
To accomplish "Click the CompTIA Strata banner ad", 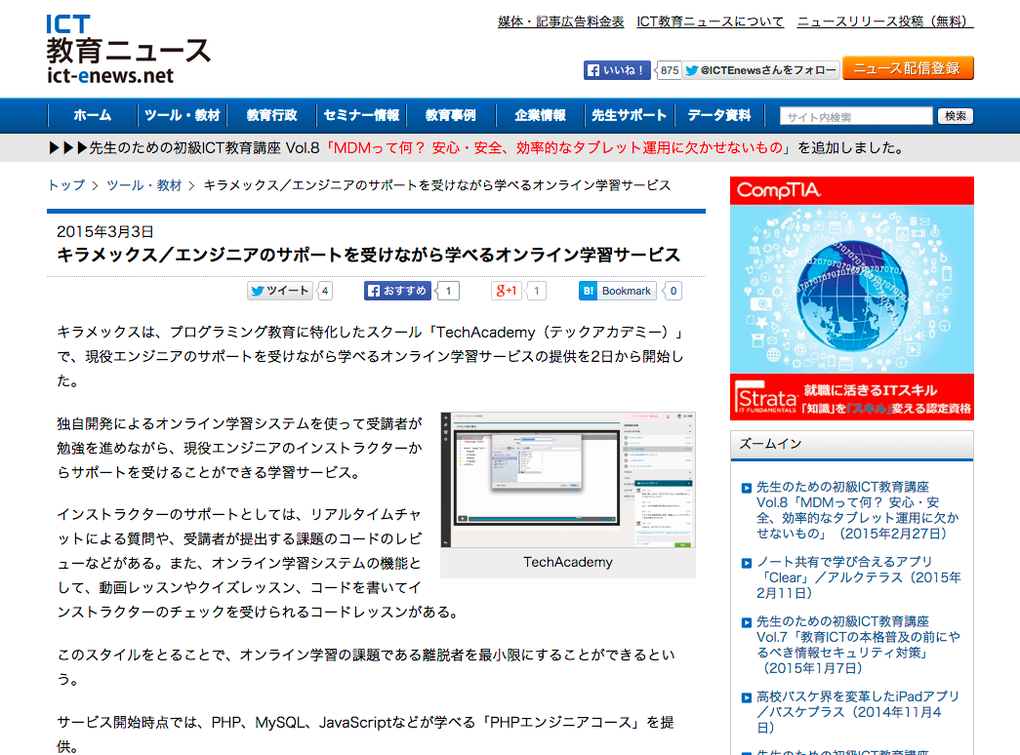I will 852,298.
